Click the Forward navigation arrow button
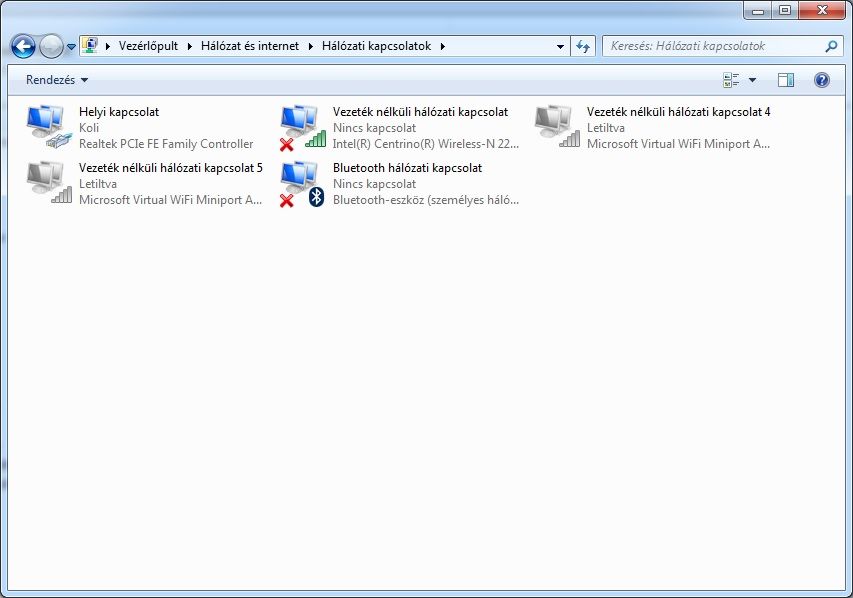Image resolution: width=853 pixels, height=598 pixels. (x=52, y=46)
